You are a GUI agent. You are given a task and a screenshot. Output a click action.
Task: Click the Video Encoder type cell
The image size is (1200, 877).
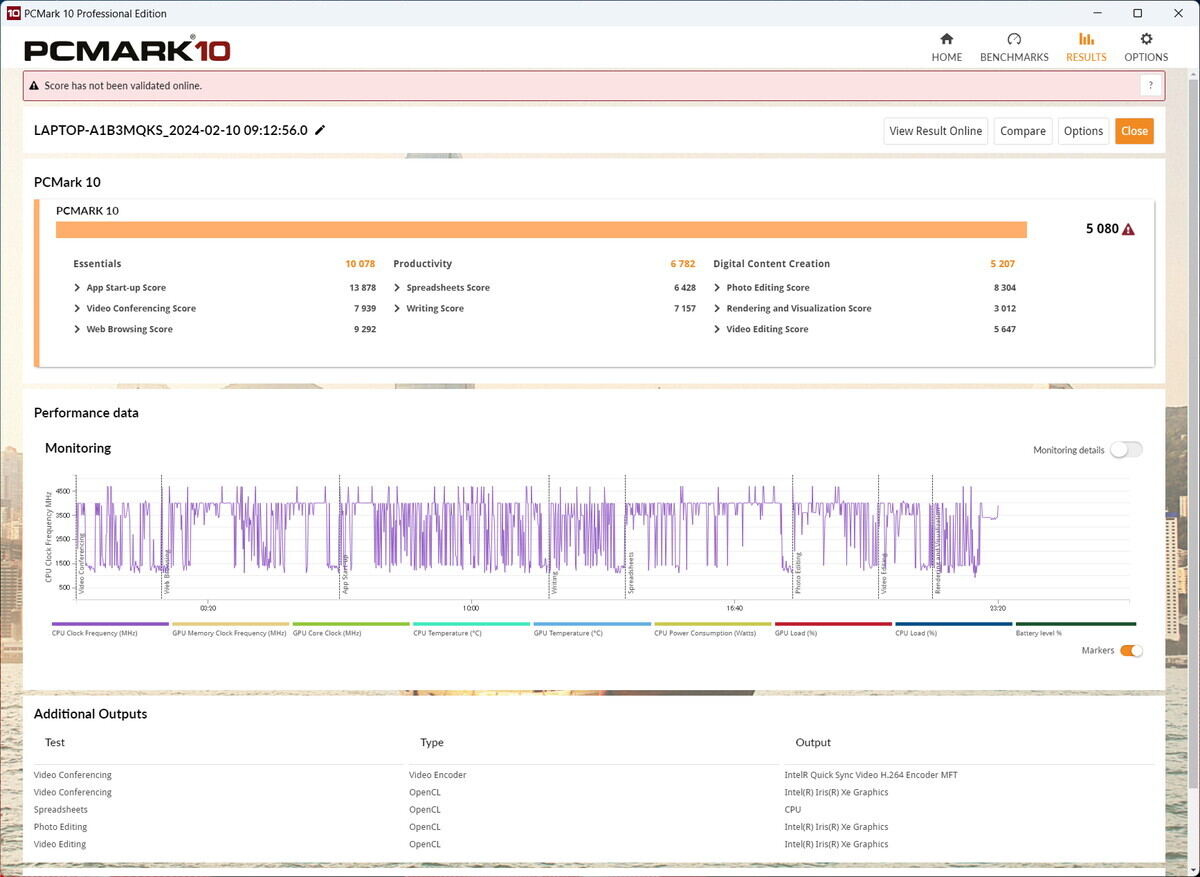pos(438,775)
